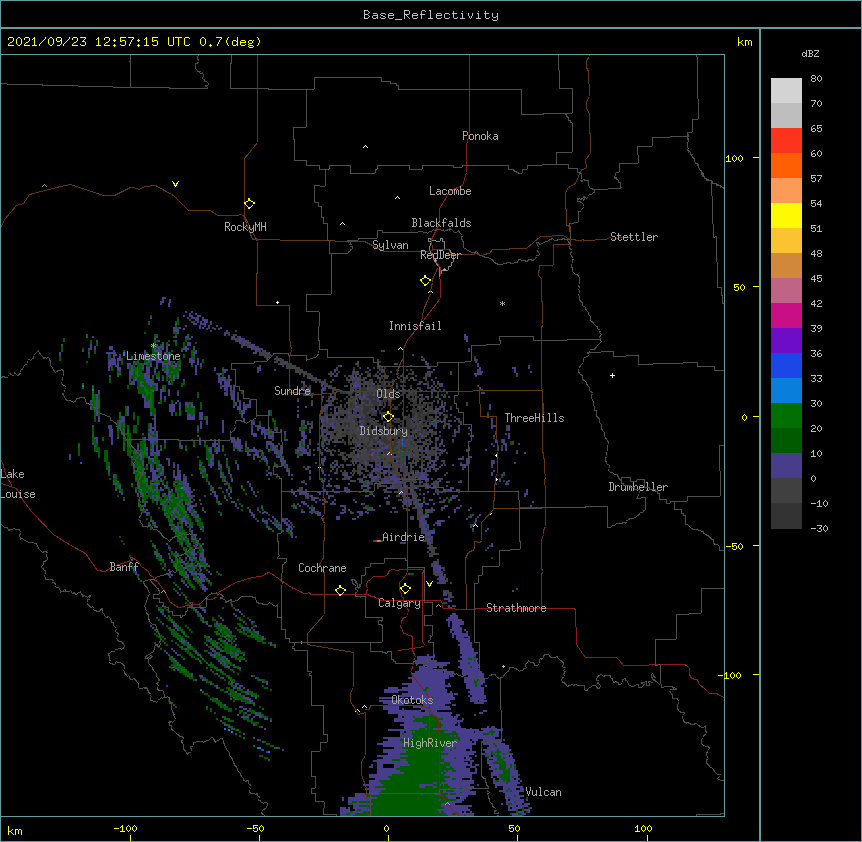Click the dBZ legend heading
This screenshot has height=842, width=862.
[x=810, y=53]
